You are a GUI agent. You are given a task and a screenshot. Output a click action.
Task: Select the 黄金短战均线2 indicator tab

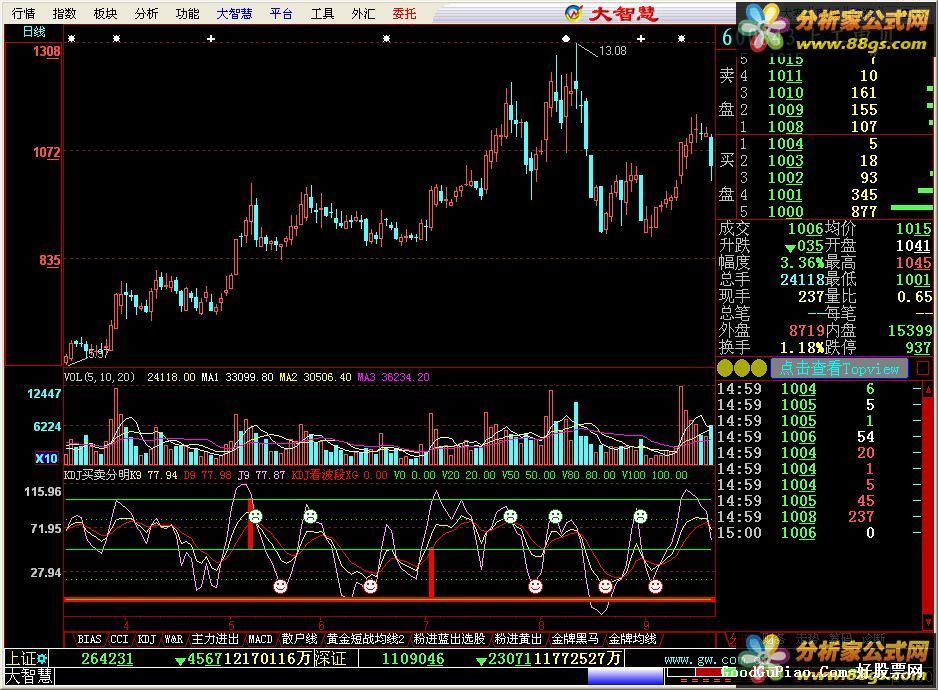pyautogui.click(x=366, y=639)
